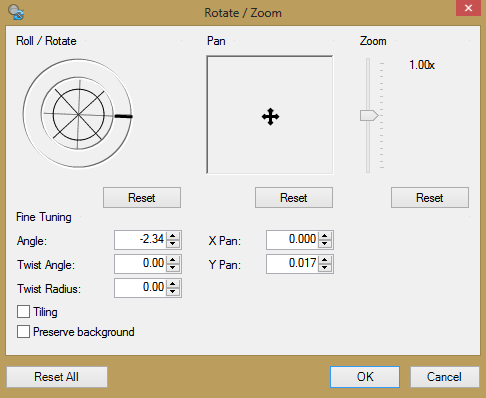Enable the Preserve background checkbox

[23, 332]
